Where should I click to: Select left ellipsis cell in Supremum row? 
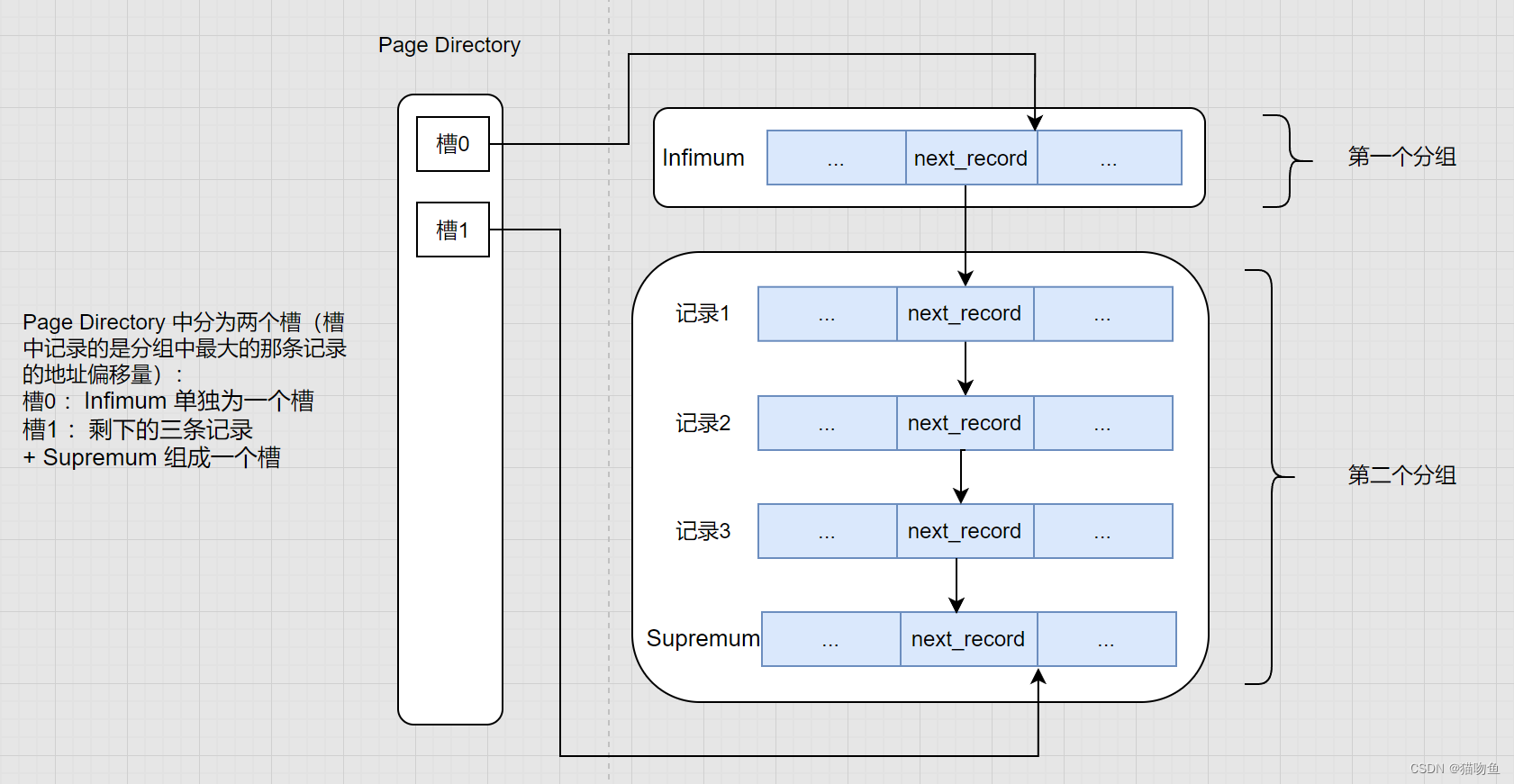tap(831, 639)
